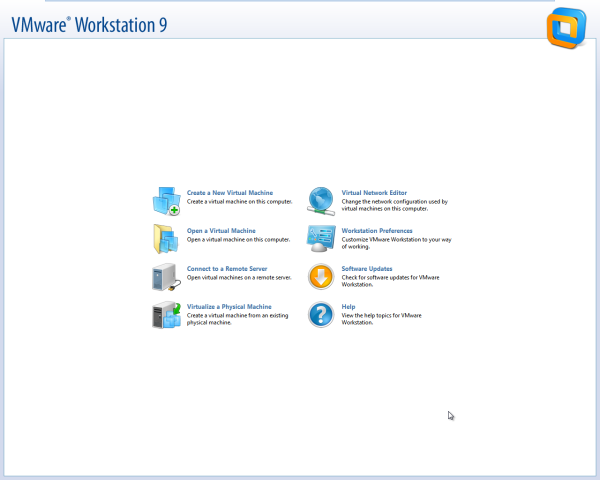Open the "Create a New Virtual Machine" link

pyautogui.click(x=229, y=193)
